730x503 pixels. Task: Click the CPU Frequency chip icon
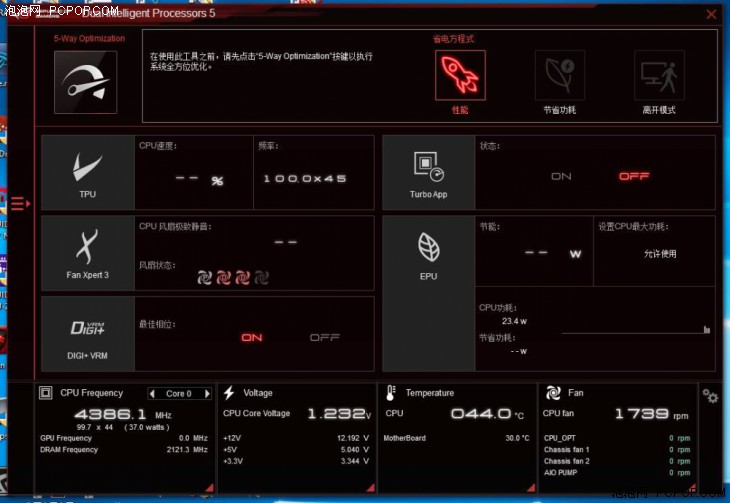46,393
